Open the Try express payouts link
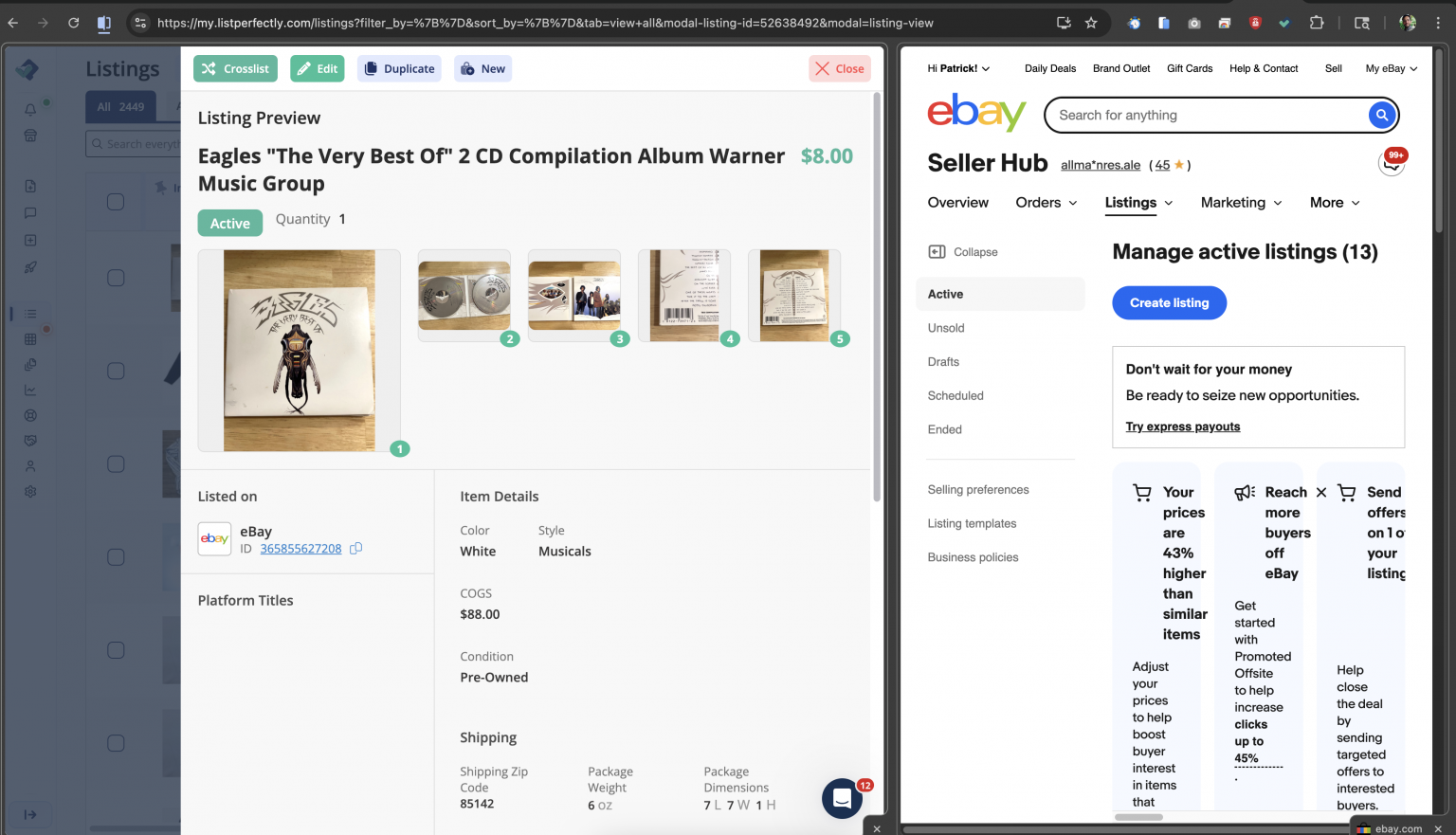Screen dimensions: 1456x835 [1182, 427]
